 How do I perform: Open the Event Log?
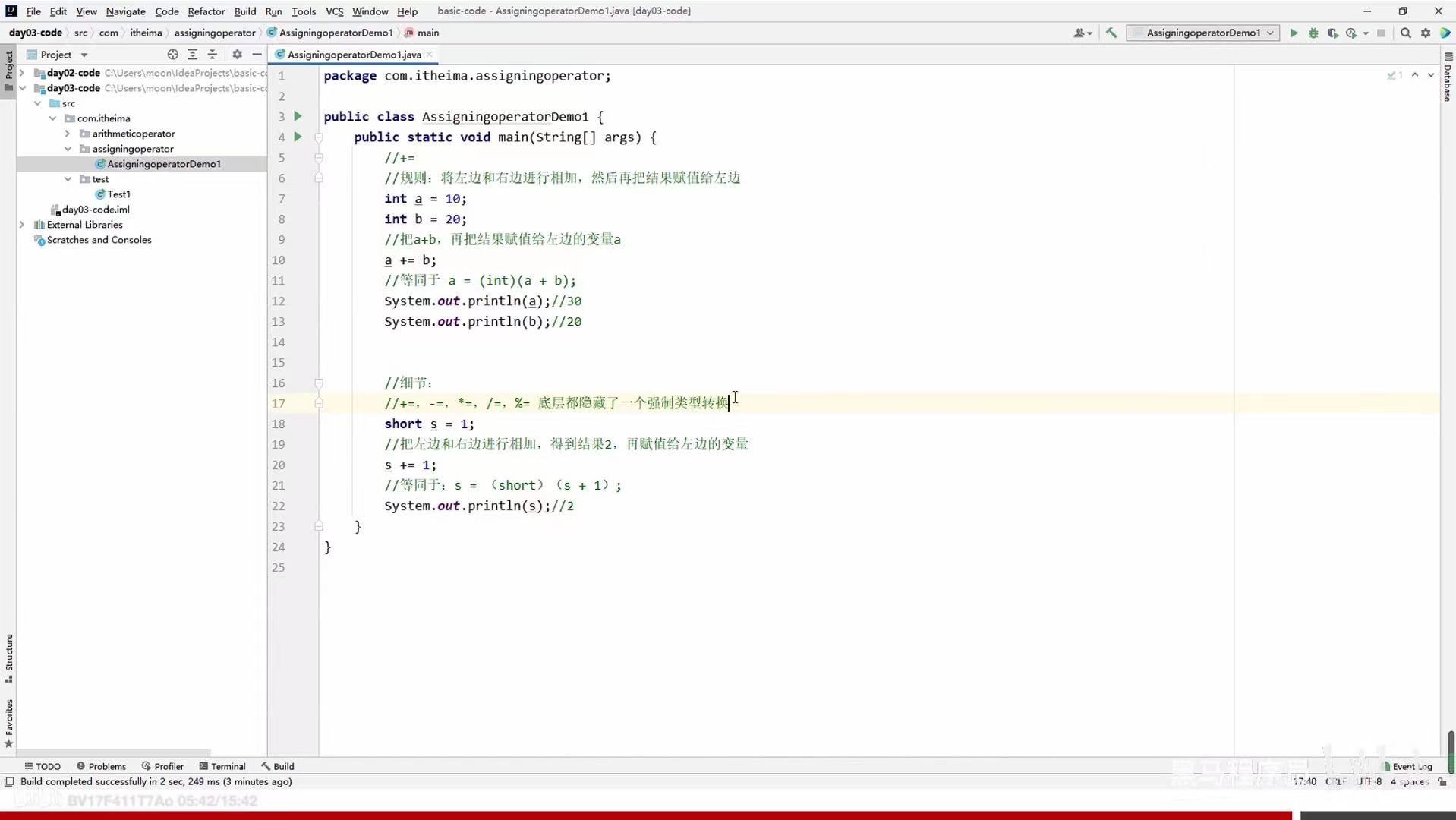pos(1410,767)
